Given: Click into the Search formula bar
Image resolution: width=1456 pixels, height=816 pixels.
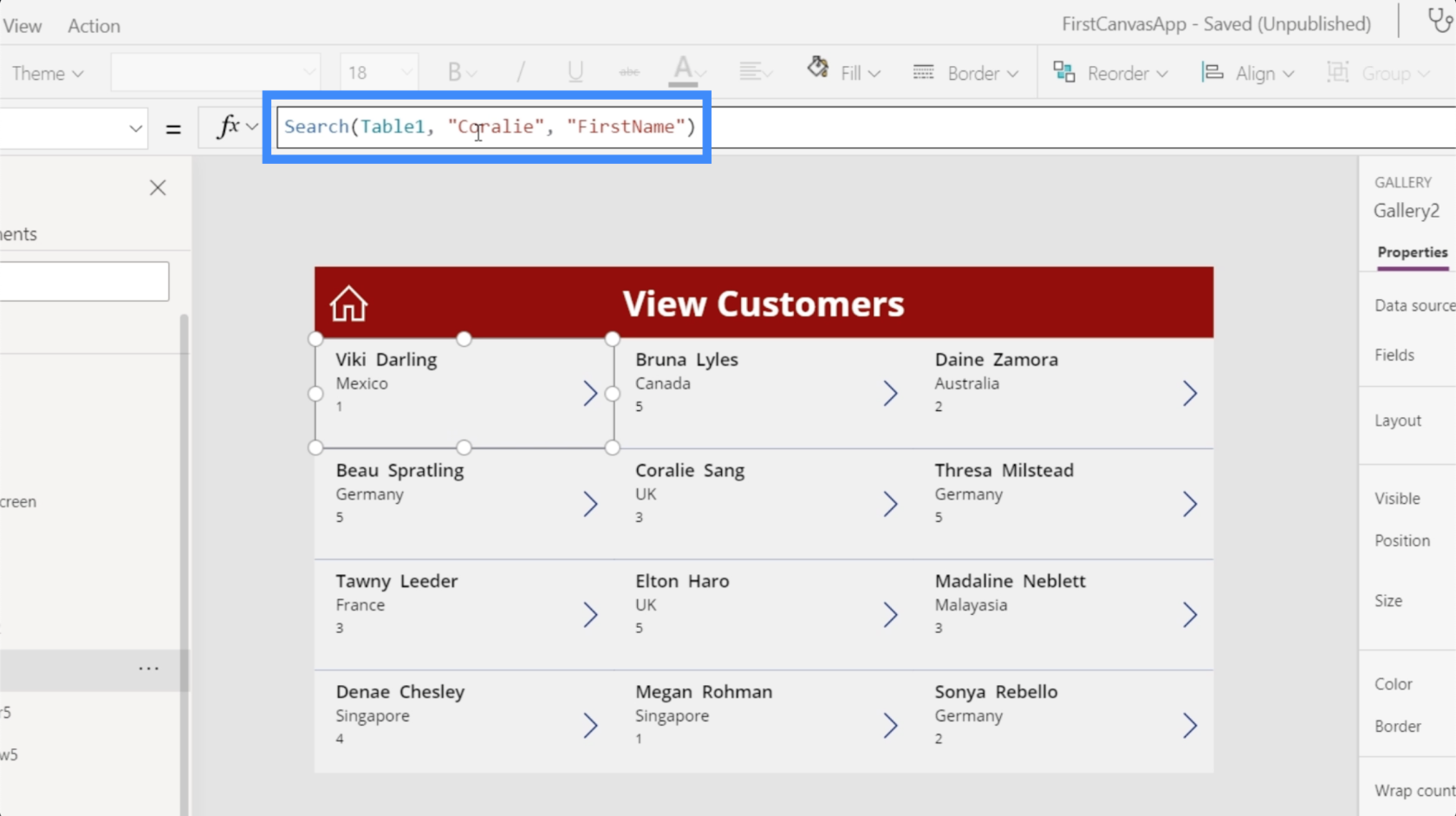Looking at the screenshot, I should click(x=490, y=127).
